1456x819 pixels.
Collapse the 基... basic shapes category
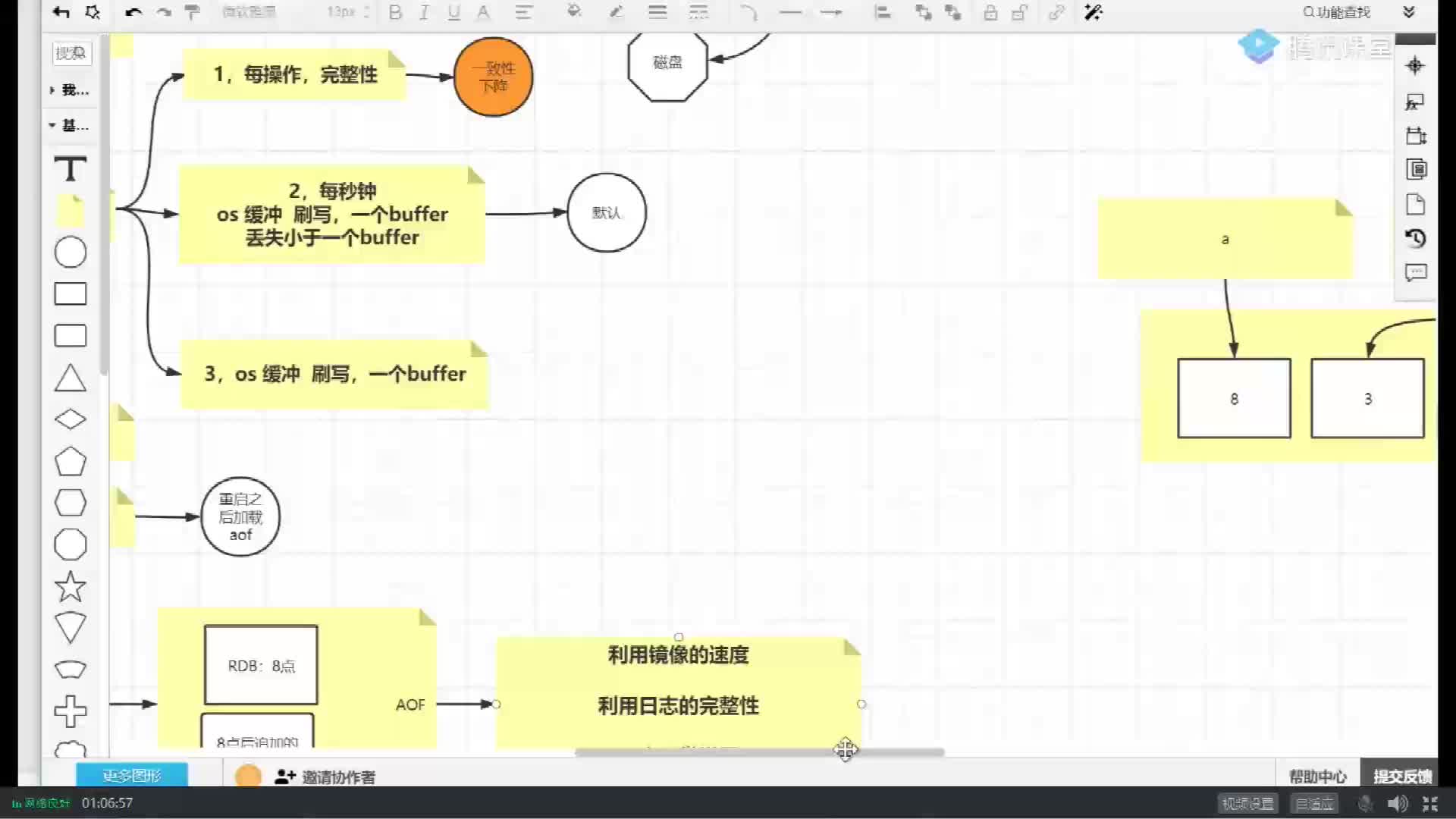(x=70, y=125)
